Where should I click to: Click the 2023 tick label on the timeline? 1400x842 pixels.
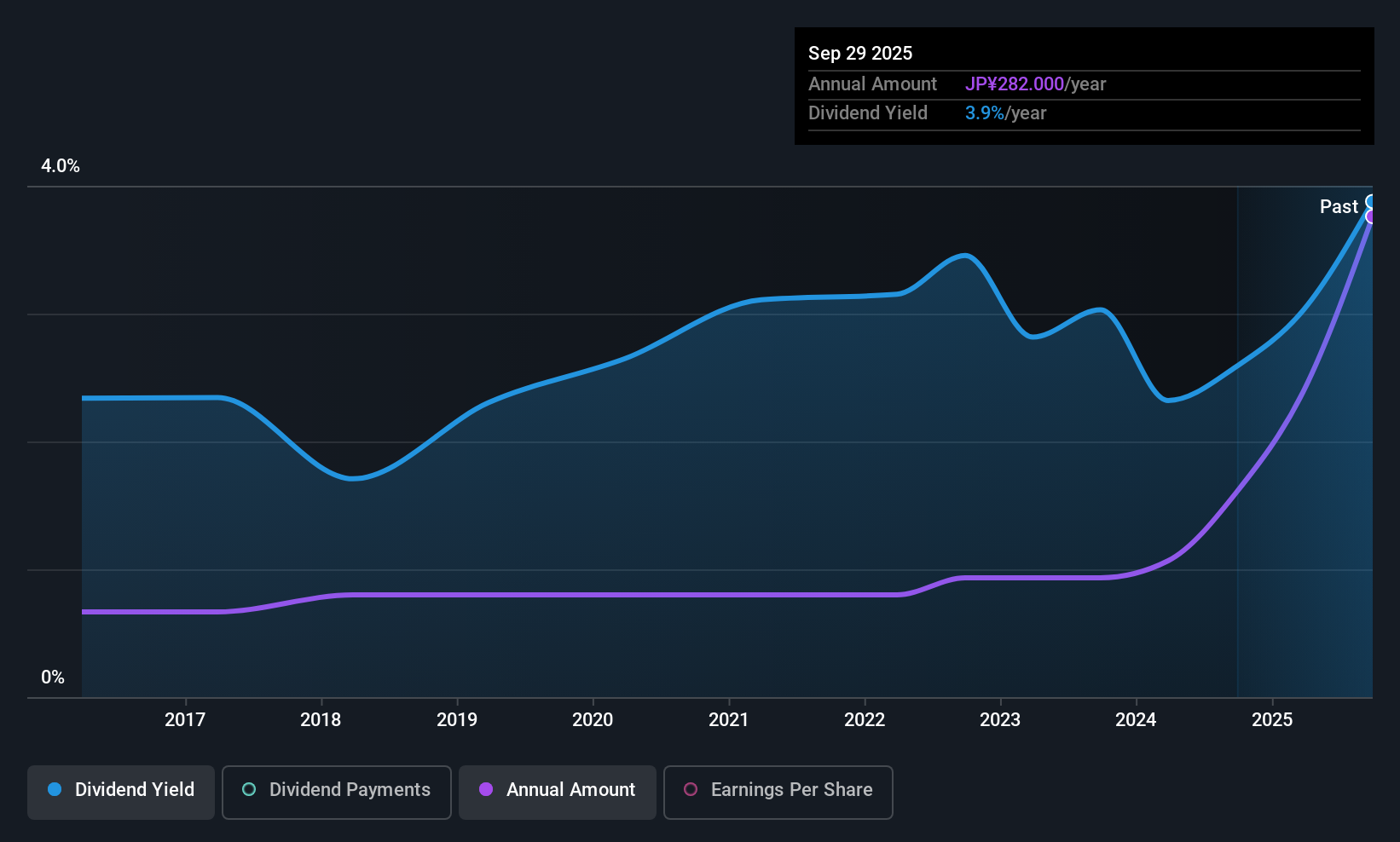tap(1000, 720)
